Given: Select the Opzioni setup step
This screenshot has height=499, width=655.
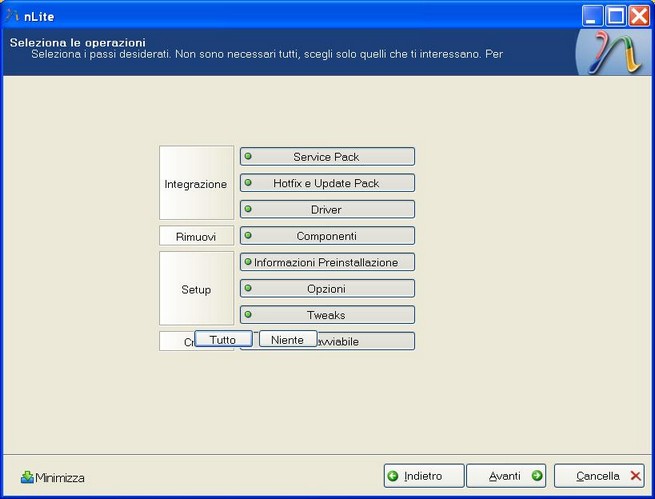Looking at the screenshot, I should [327, 289].
